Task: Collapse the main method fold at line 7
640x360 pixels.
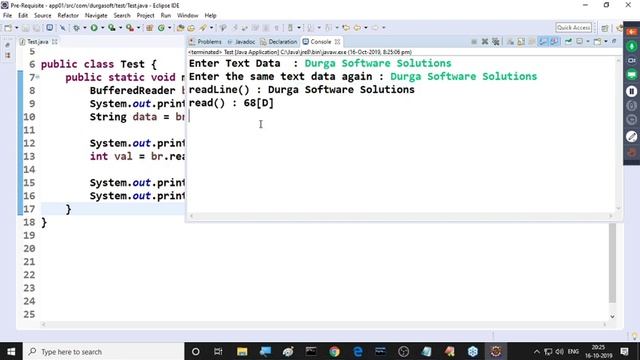Action: pyautogui.click(x=37, y=77)
